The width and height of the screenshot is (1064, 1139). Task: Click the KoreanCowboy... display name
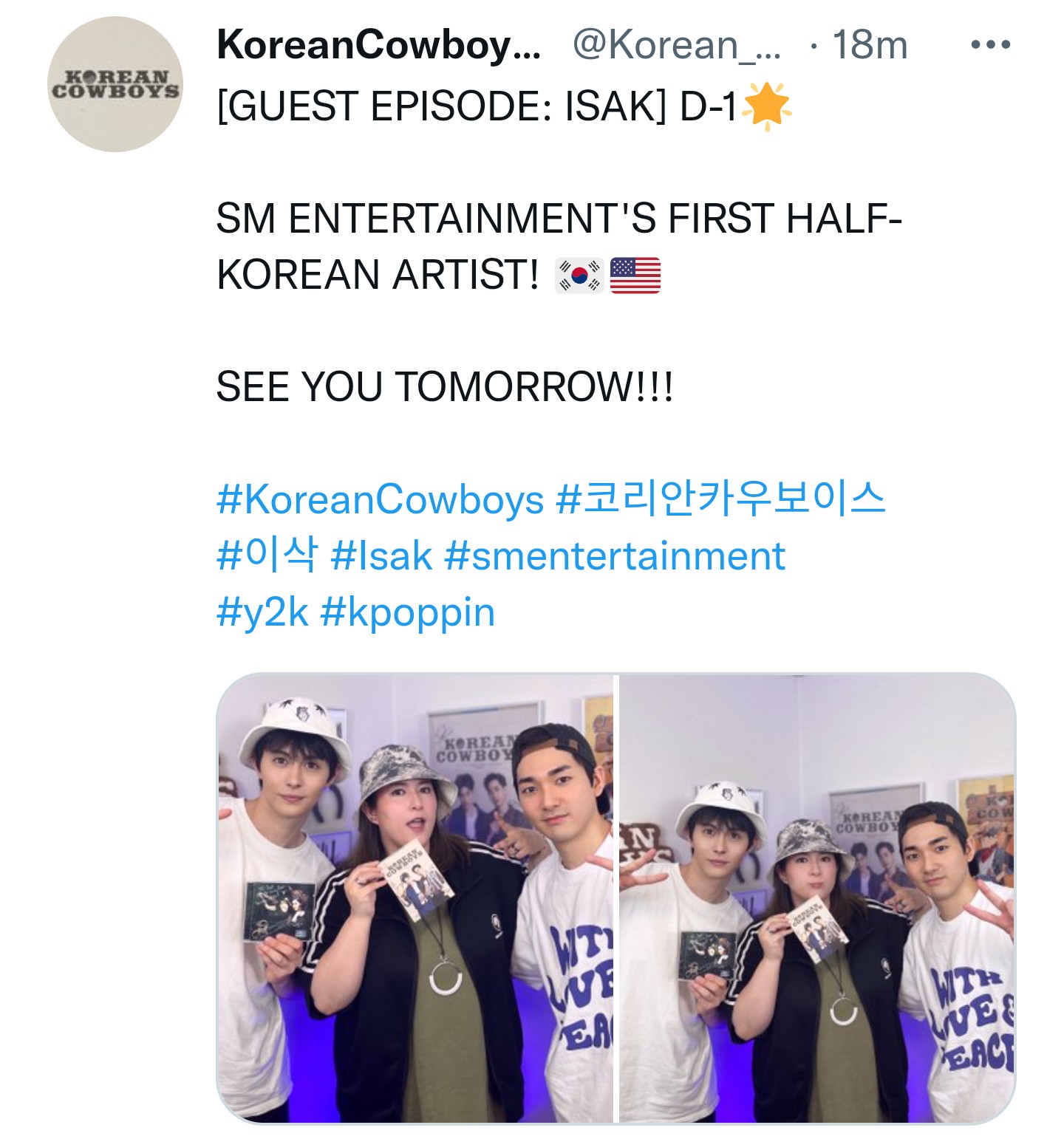[x=378, y=45]
